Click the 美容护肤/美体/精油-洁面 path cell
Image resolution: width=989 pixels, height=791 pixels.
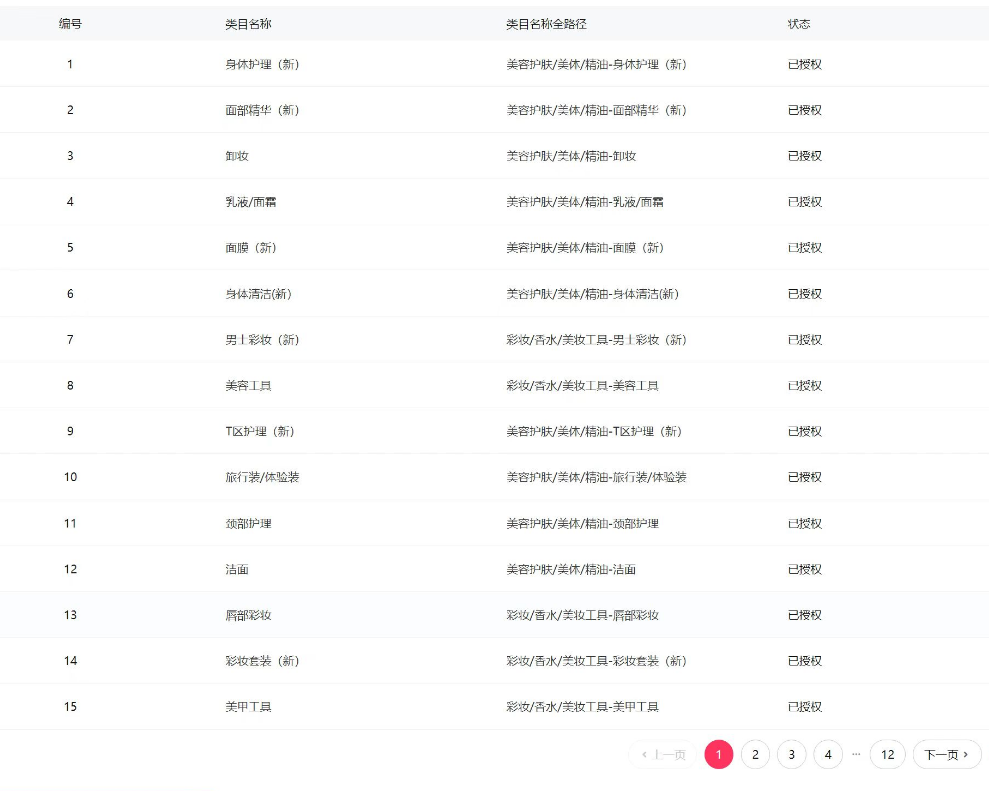571,569
